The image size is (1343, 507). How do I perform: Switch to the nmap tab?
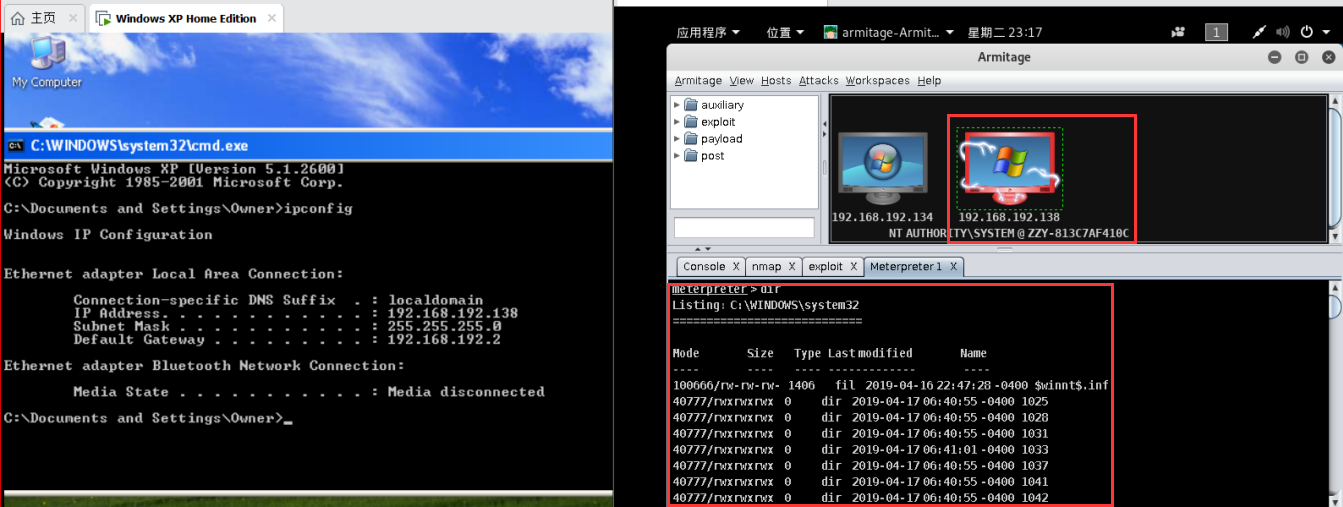[773, 267]
